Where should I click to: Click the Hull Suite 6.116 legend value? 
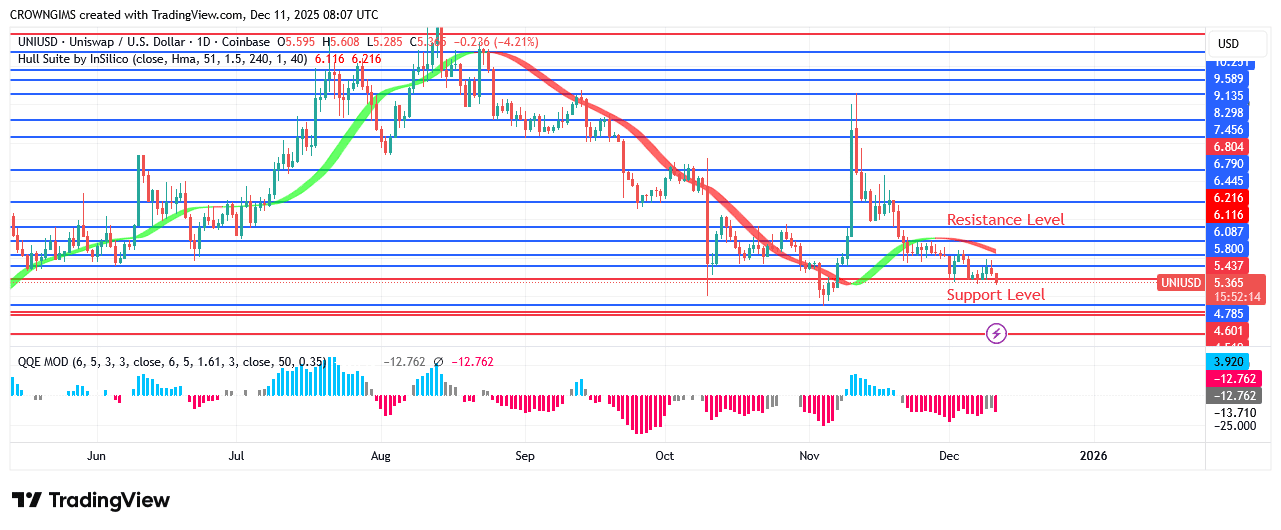point(329,59)
